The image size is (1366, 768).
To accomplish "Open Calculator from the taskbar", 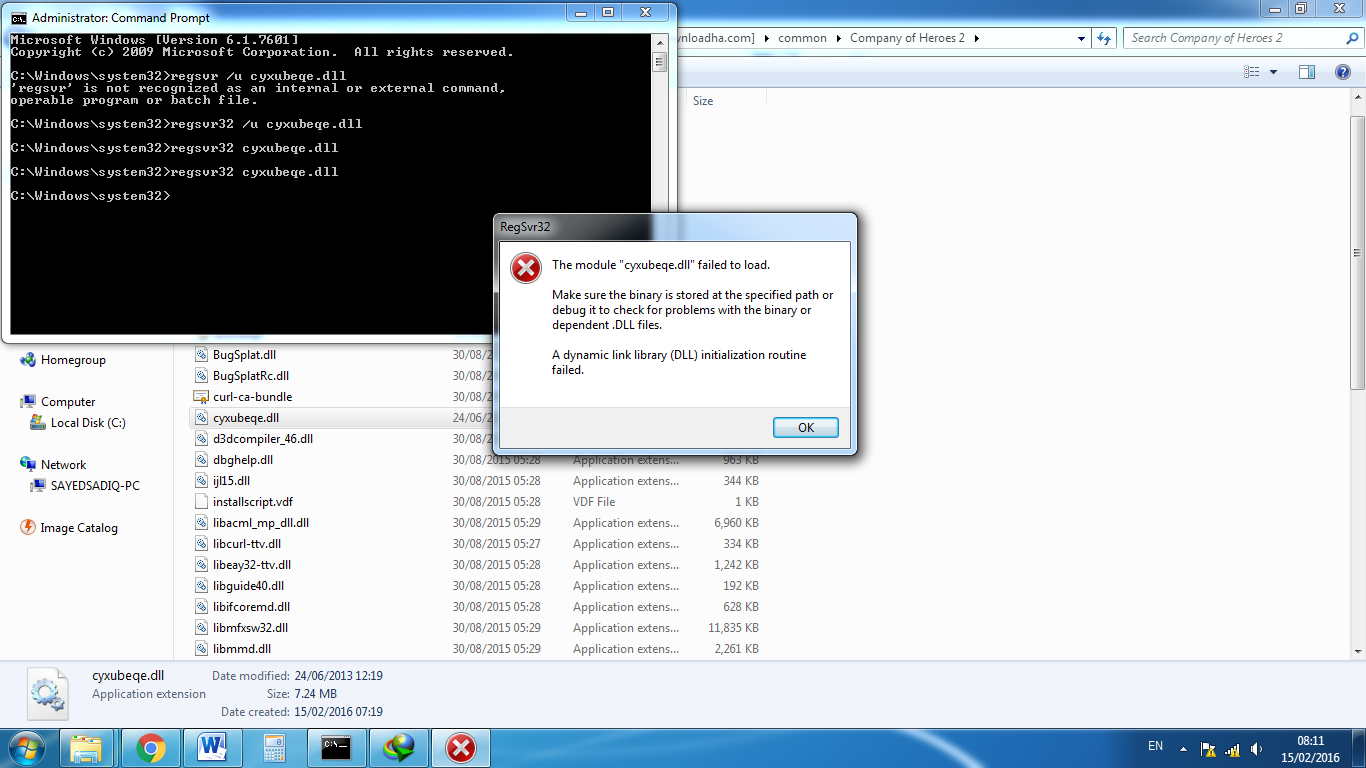I will 274,747.
